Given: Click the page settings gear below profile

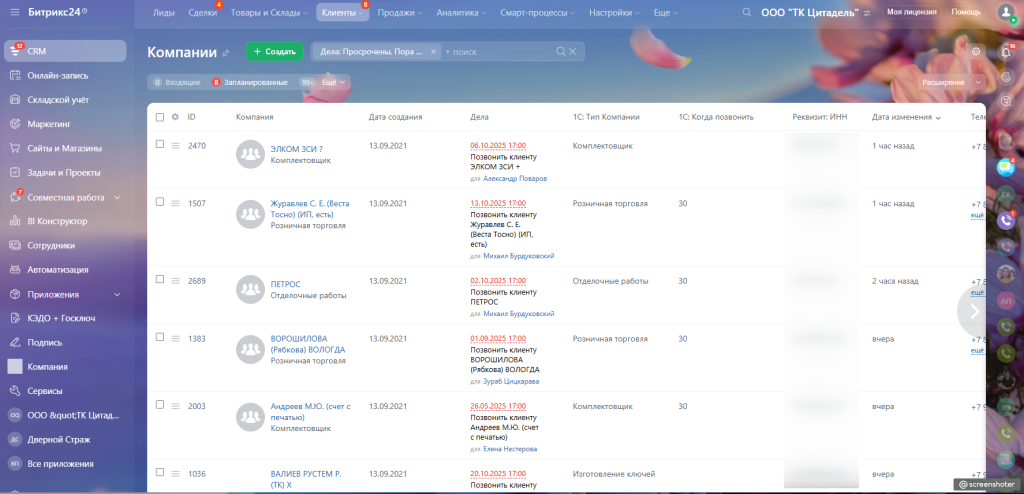Looking at the screenshot, I should 975,51.
